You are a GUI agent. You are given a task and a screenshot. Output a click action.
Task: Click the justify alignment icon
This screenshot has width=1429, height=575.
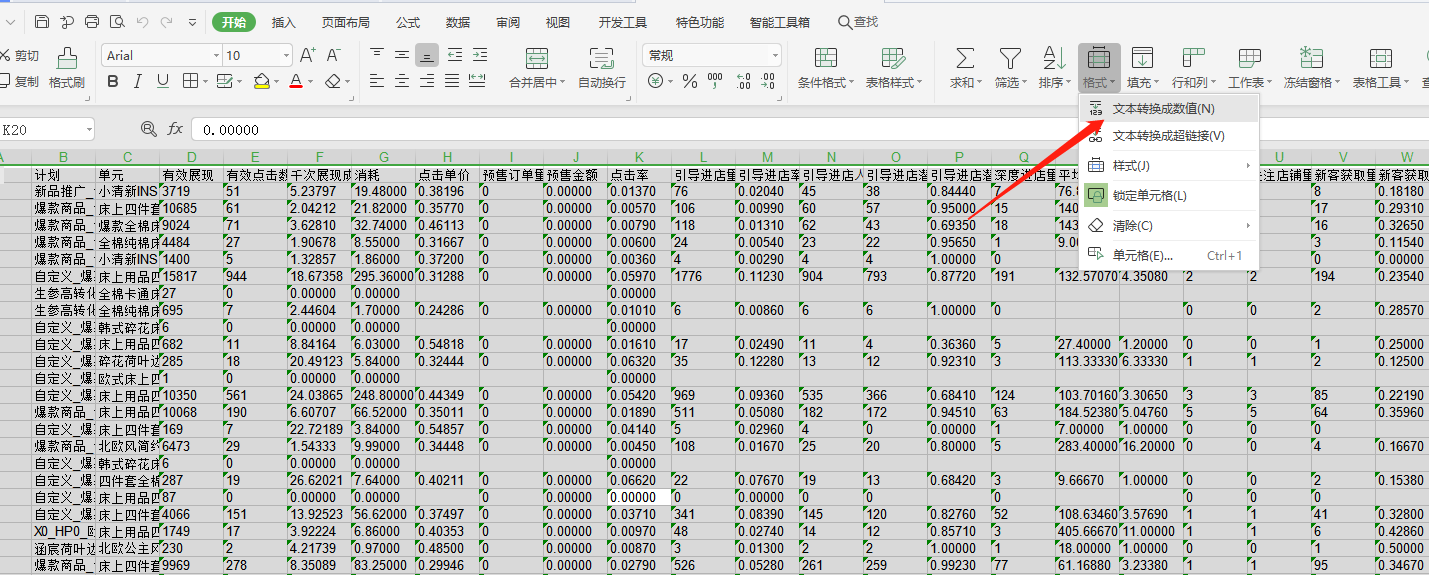[x=453, y=82]
